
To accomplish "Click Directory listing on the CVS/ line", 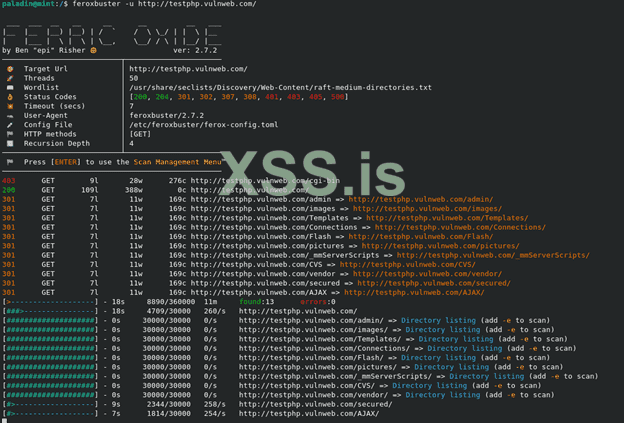I will (429, 386).
